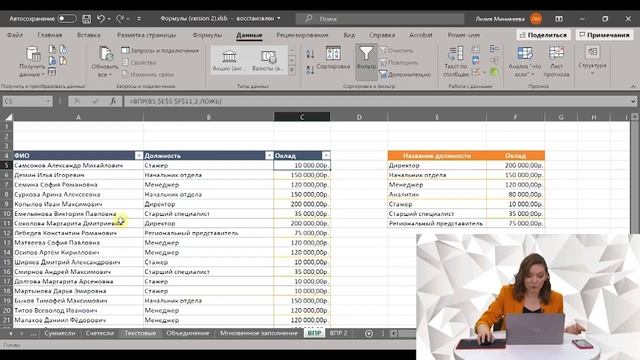The height and width of the screenshot is (360, 640).
Task: Click the formula confirm checkmark icon
Action: coord(95,101)
